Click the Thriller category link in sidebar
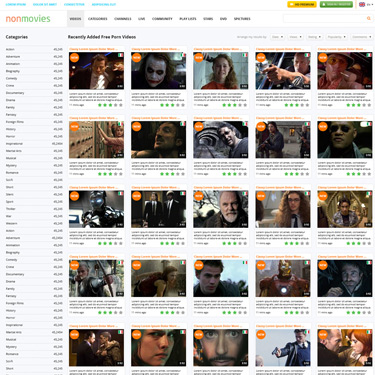Image resolution: width=375 pixels, height=375 pixels. point(11,209)
